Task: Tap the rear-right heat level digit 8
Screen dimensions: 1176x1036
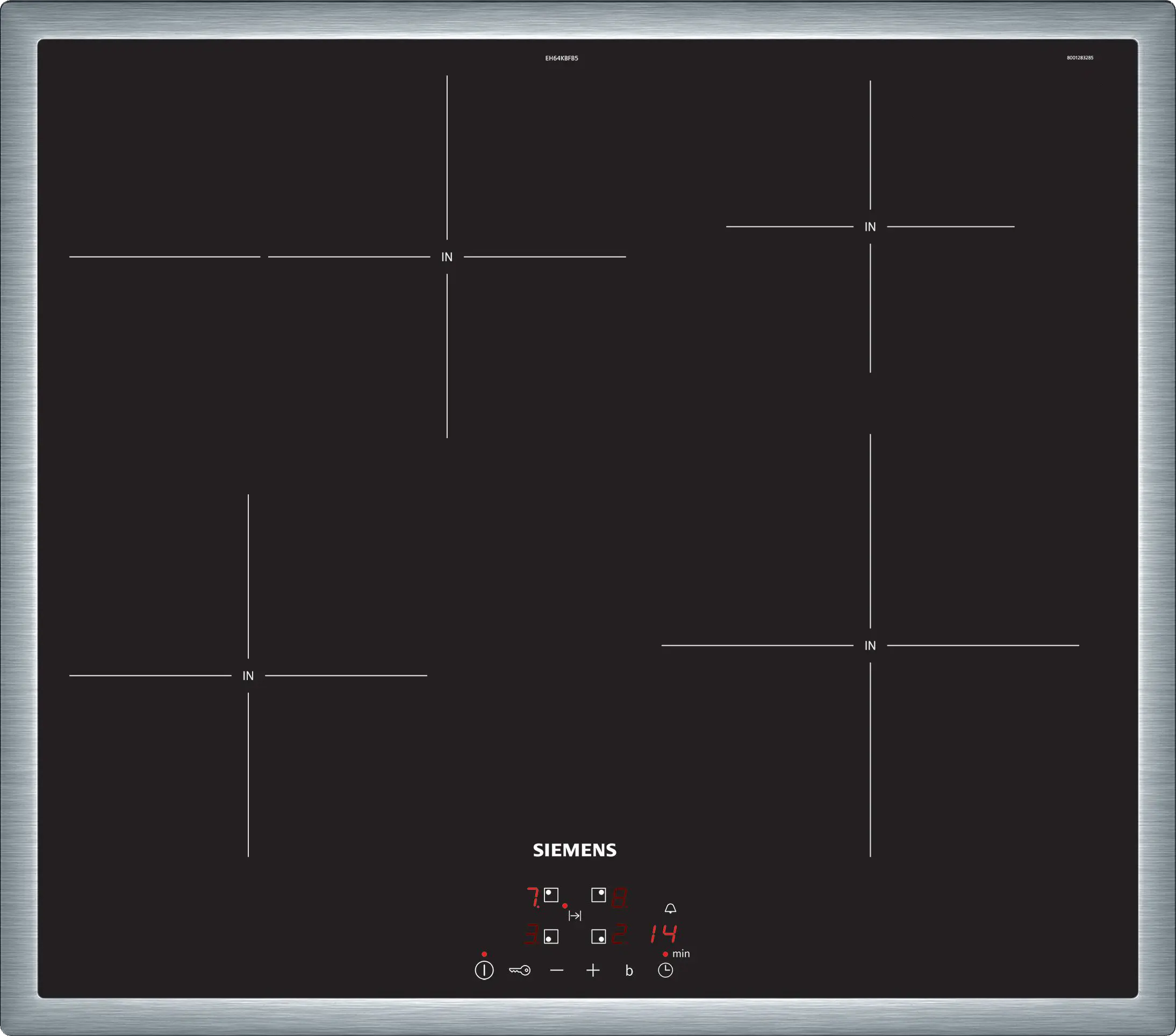Action: coord(619,897)
